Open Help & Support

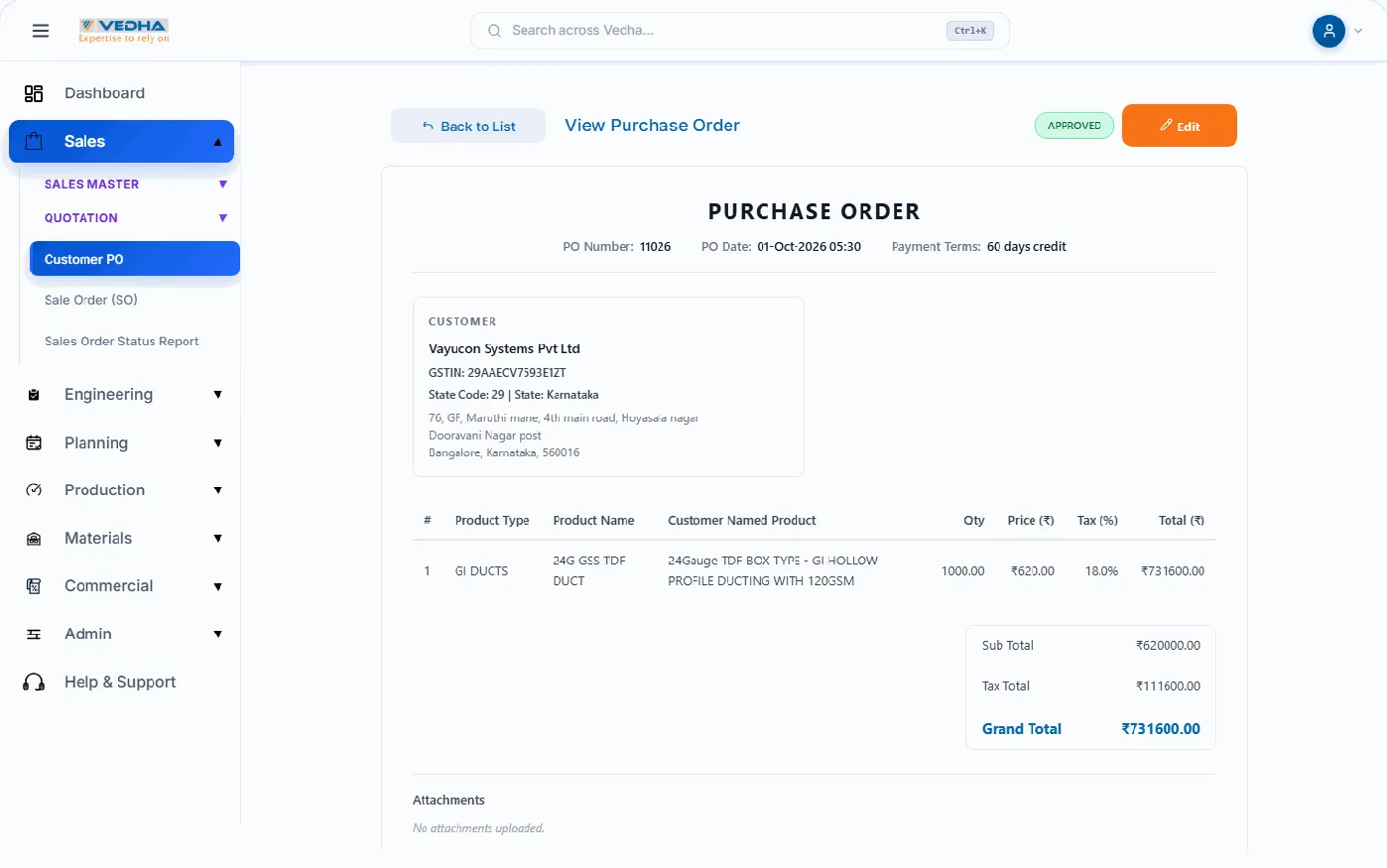pos(121,682)
